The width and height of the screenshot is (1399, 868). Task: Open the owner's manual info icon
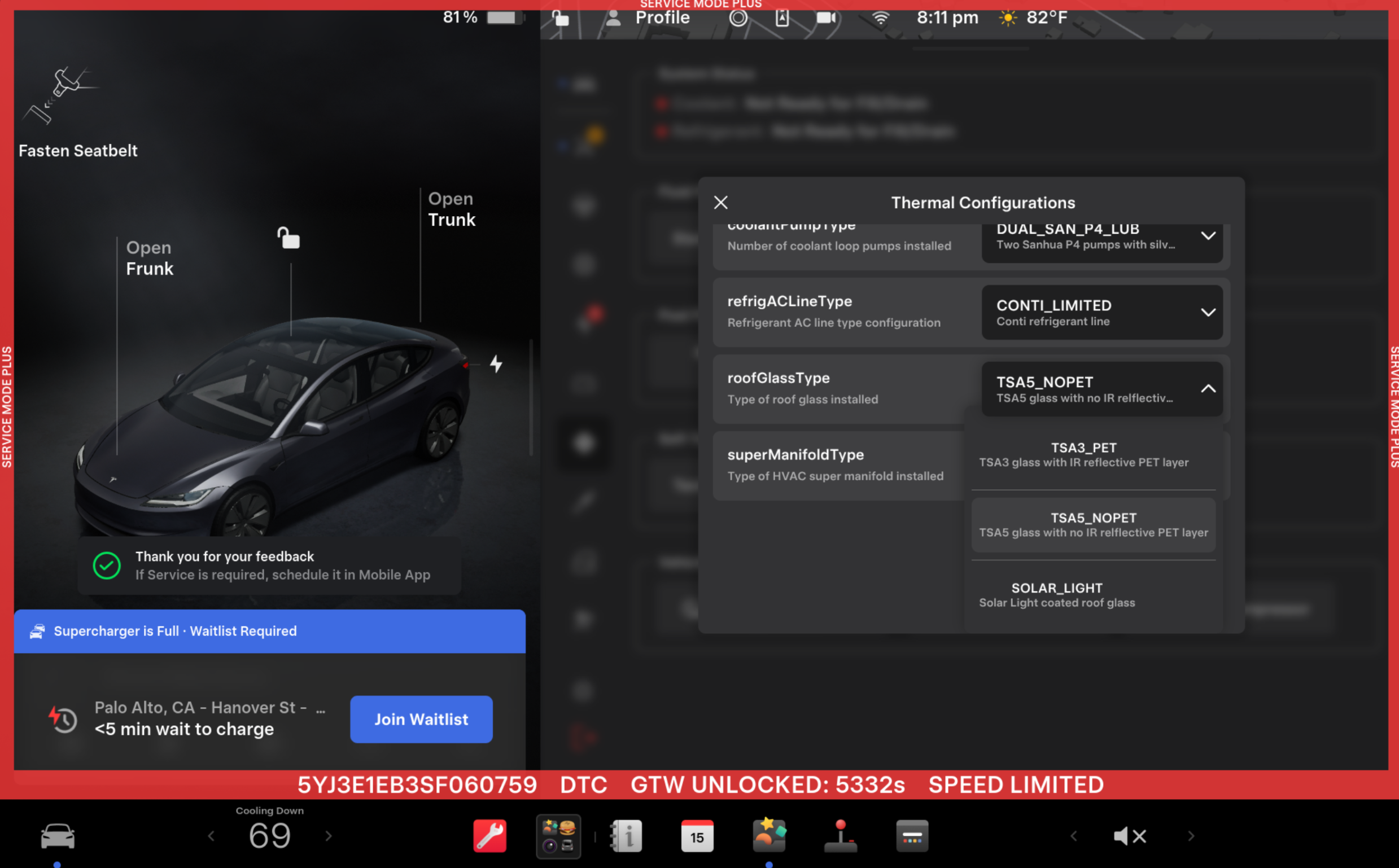[626, 836]
